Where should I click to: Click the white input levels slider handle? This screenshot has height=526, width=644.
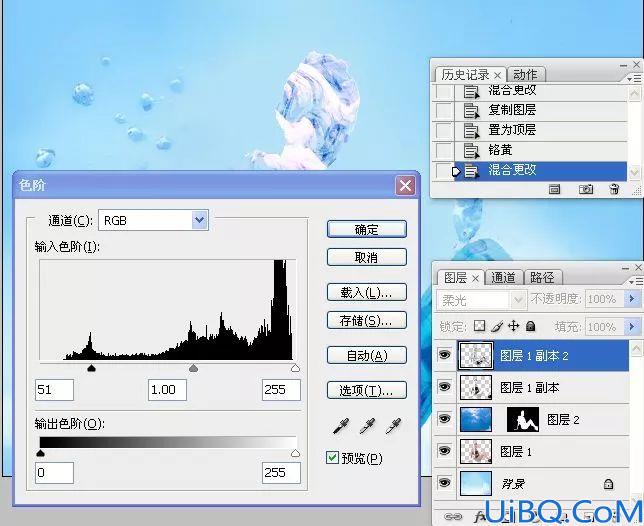295,368
